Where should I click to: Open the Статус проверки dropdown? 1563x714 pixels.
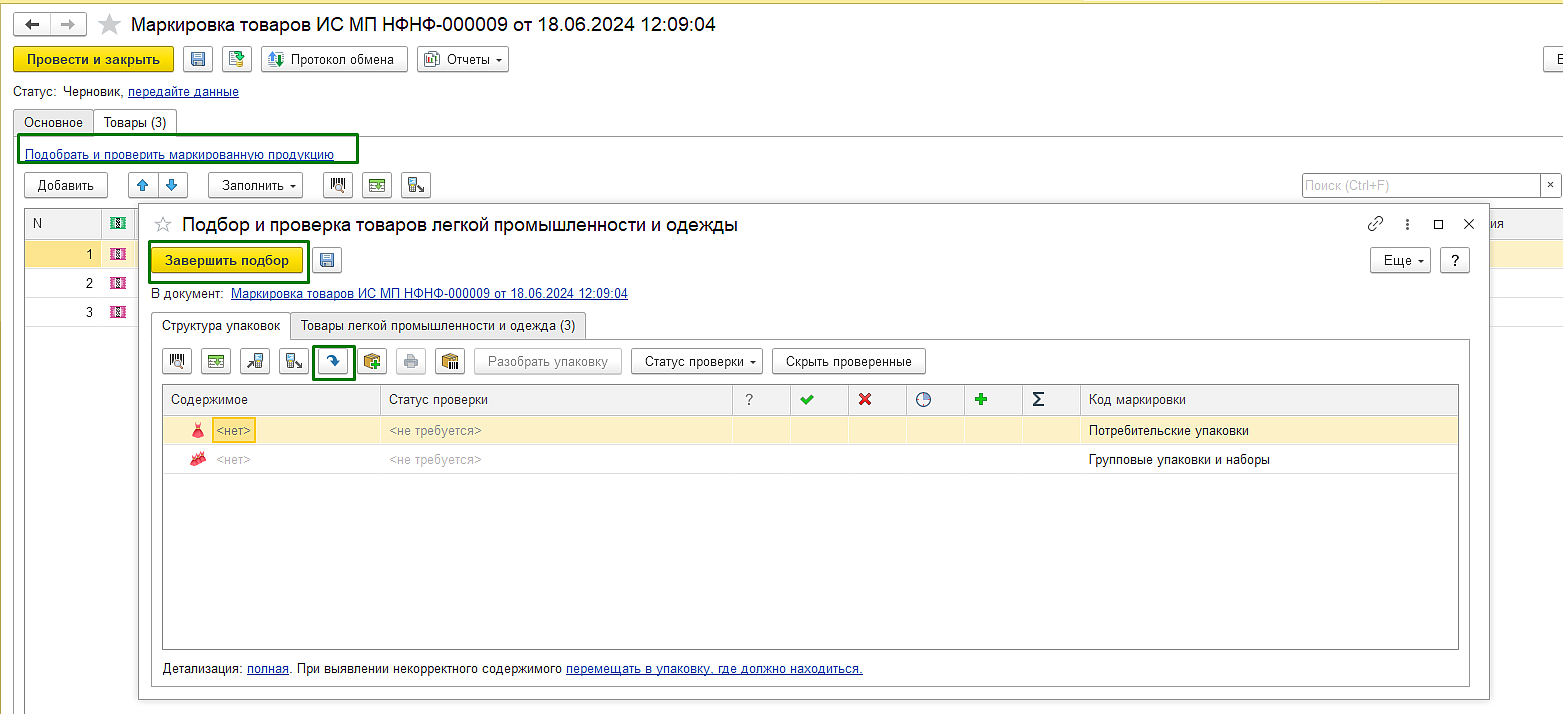tap(697, 361)
